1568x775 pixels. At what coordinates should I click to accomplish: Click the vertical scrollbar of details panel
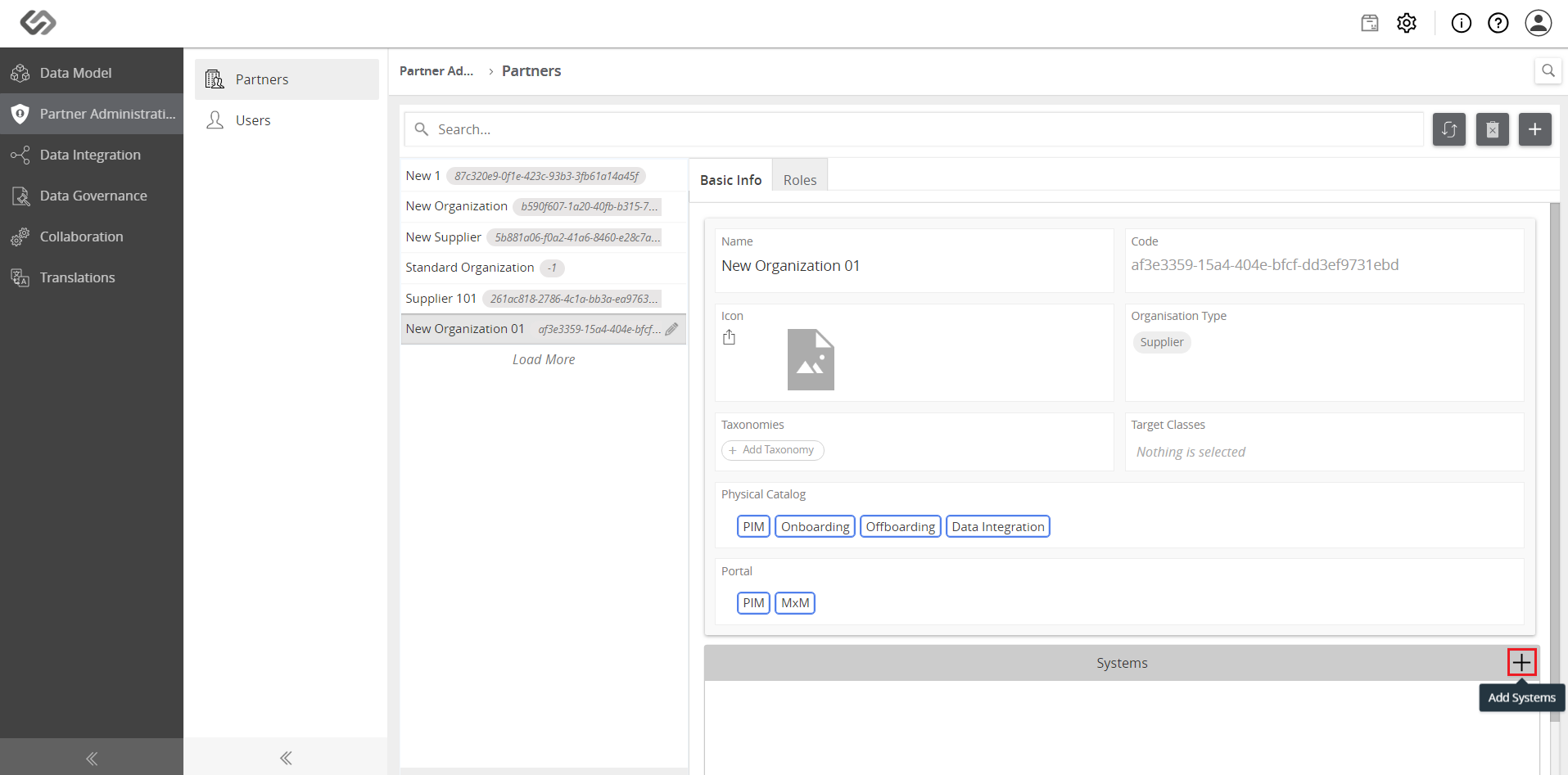pyautogui.click(x=1555, y=462)
